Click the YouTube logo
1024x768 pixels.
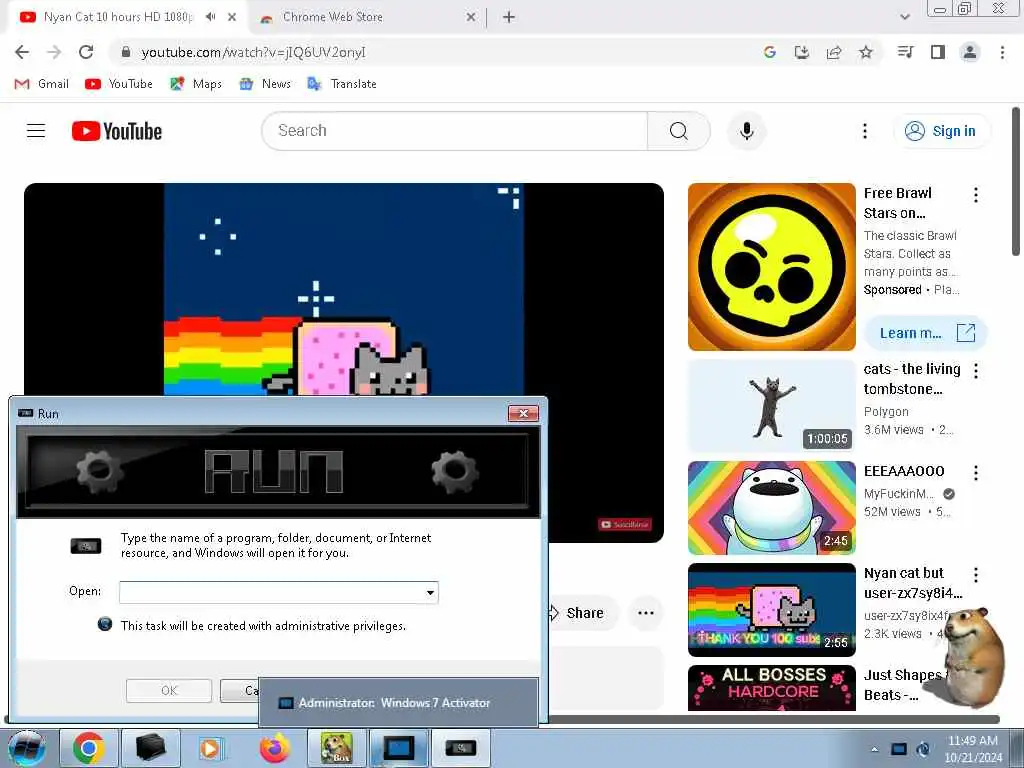[117, 131]
